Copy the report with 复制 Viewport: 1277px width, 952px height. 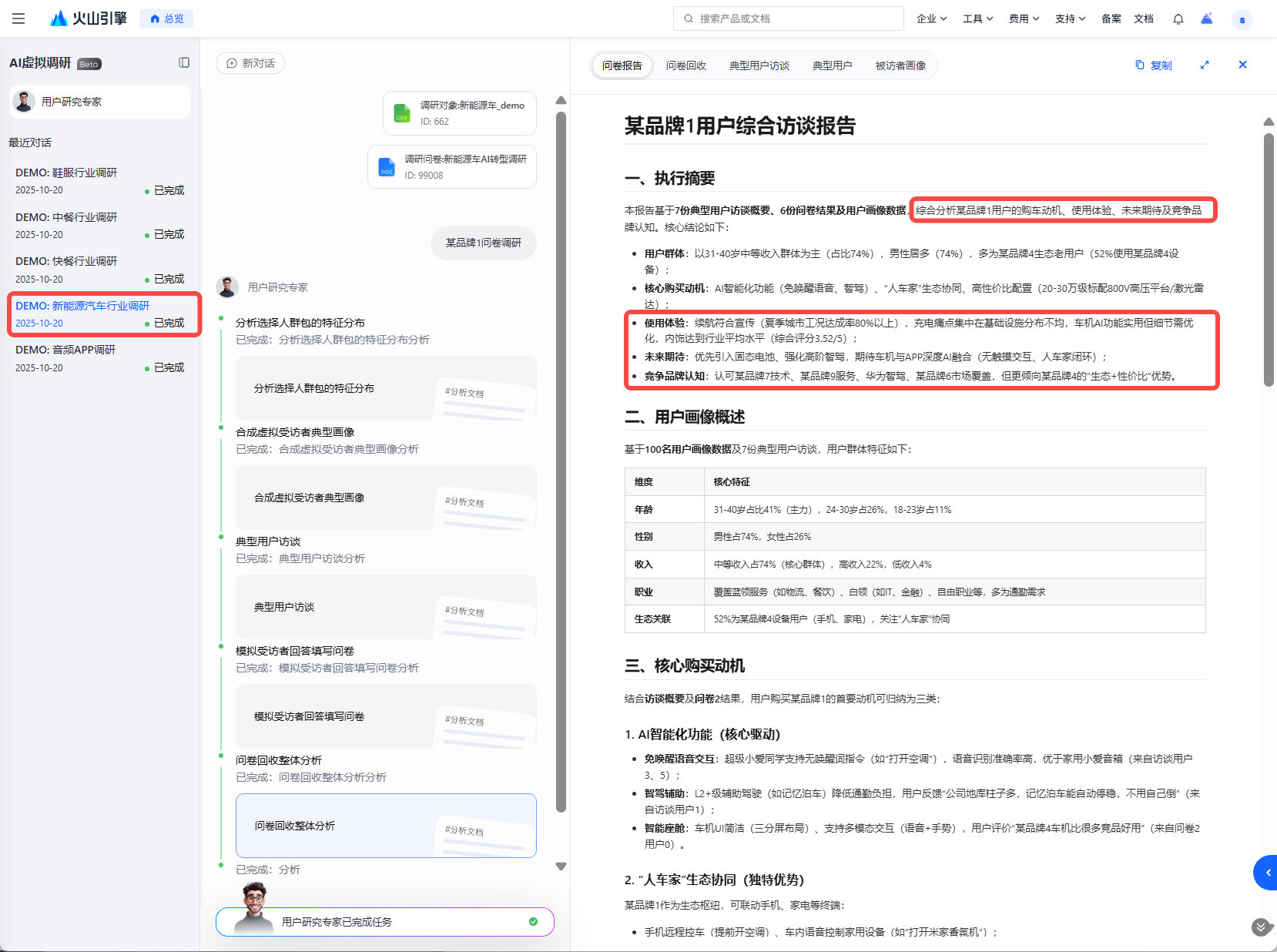pos(1154,65)
